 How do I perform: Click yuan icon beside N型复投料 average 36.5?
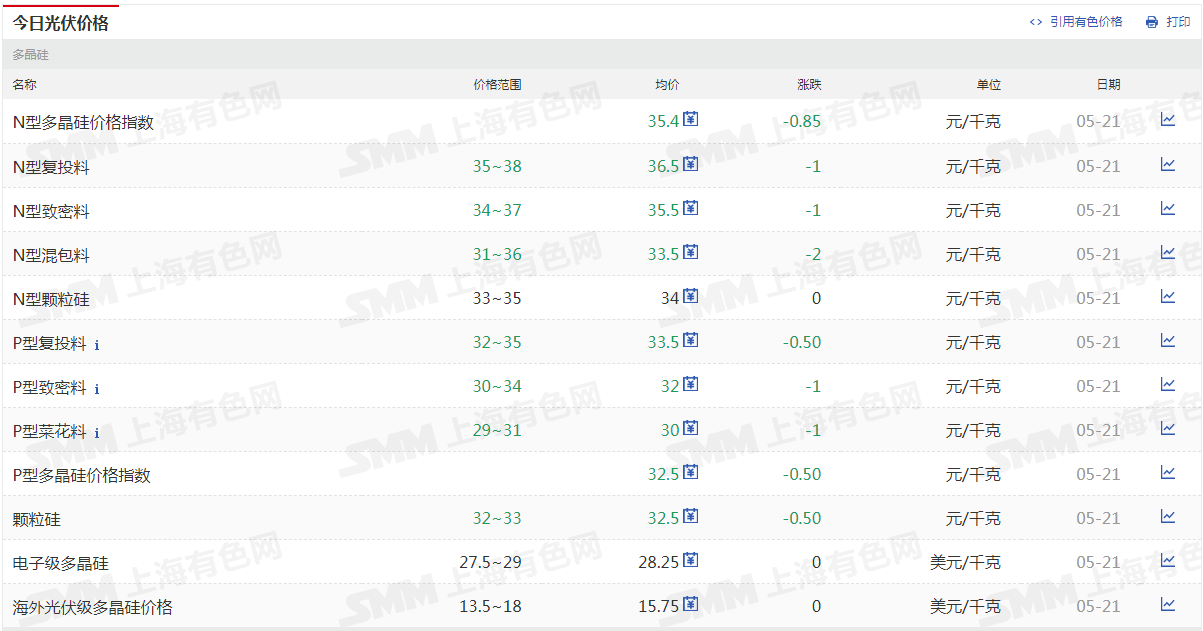(x=690, y=164)
